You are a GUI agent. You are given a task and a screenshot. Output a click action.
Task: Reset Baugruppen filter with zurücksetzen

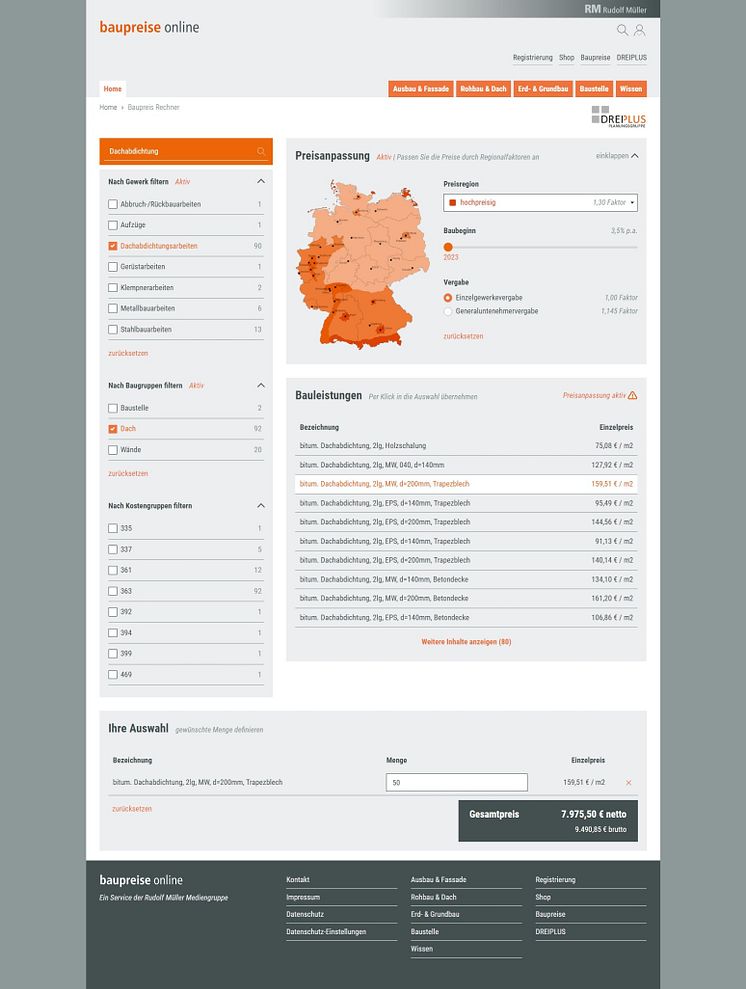128,473
